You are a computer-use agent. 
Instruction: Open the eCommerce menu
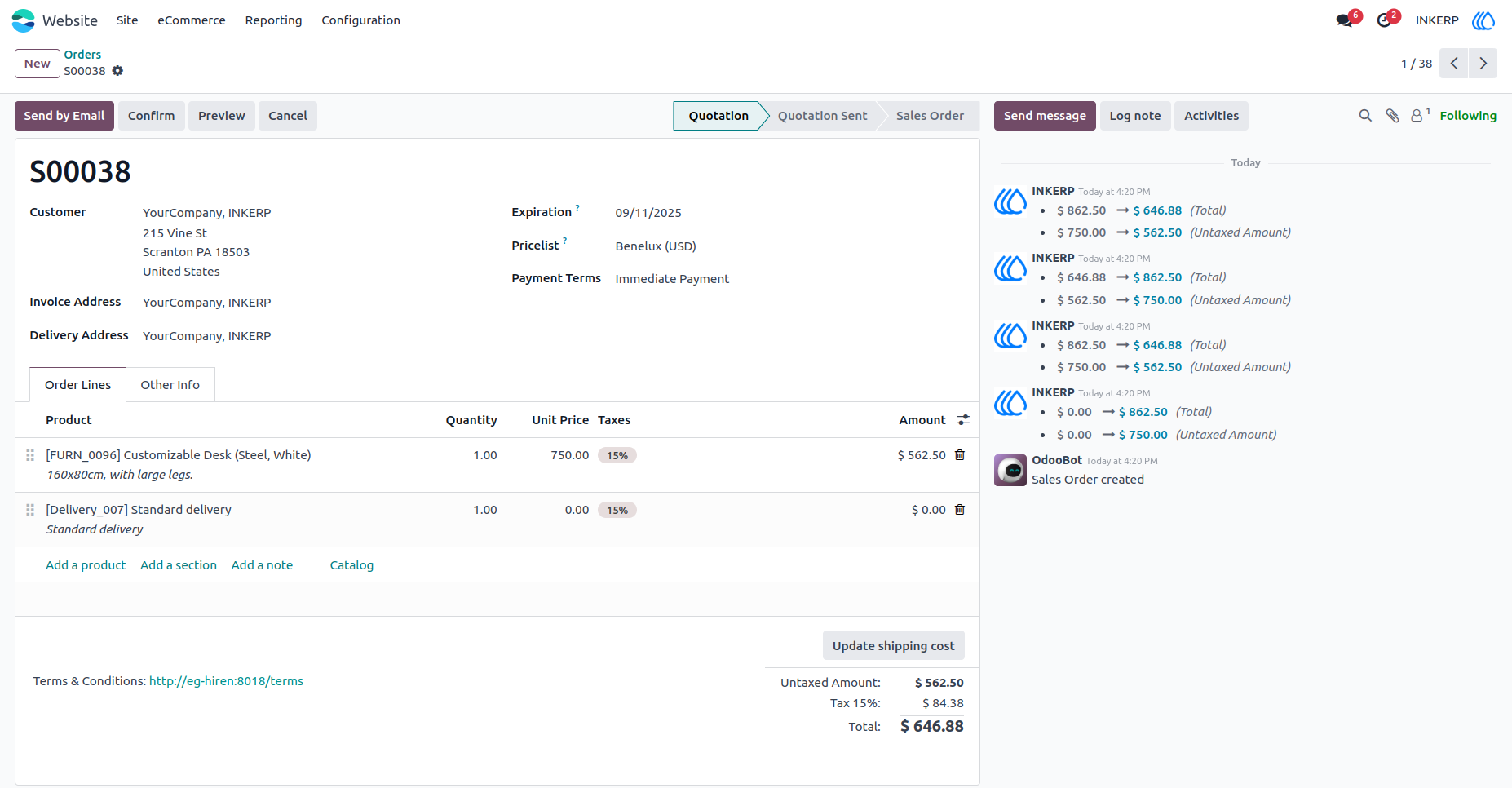192,20
